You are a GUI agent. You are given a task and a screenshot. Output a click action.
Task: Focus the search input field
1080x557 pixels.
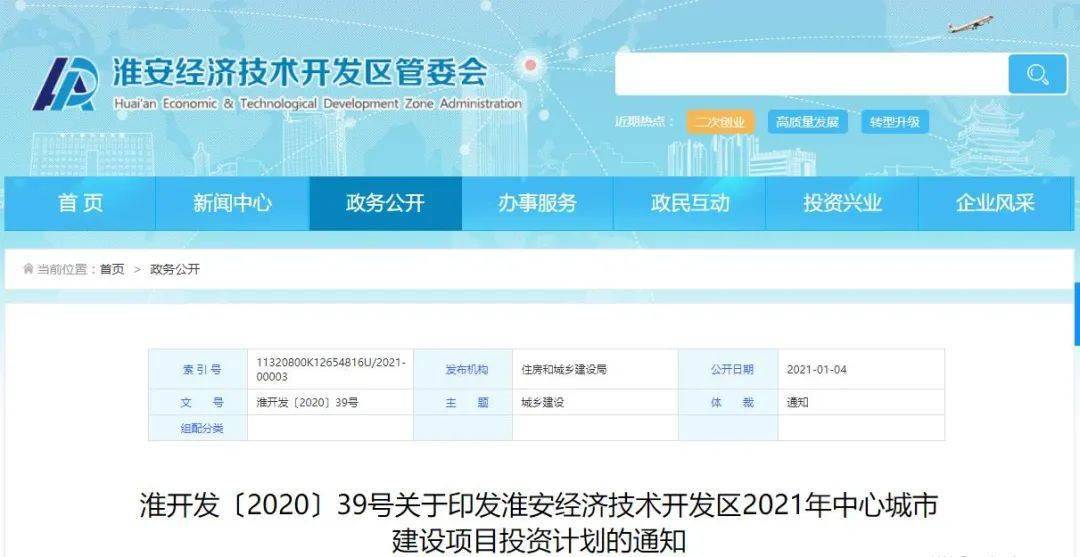click(812, 74)
